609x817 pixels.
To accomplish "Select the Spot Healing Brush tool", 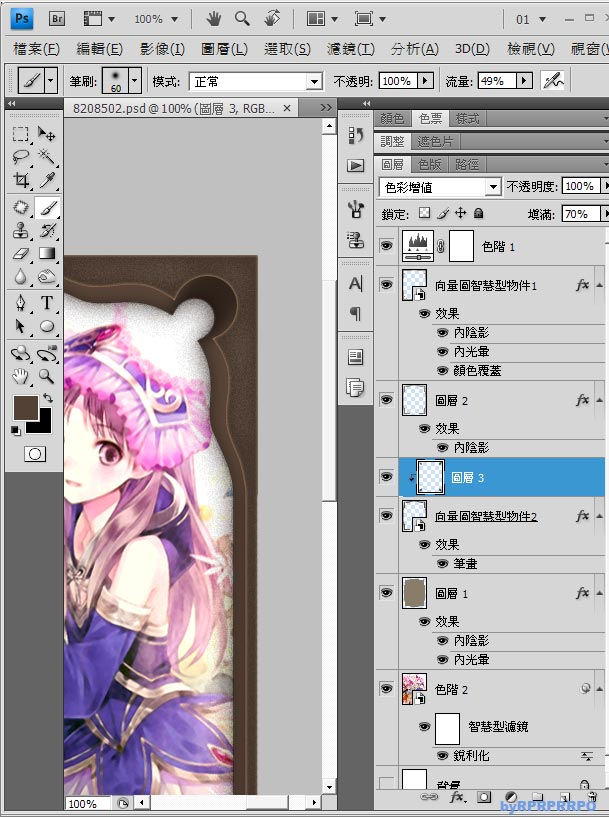I will click(20, 207).
